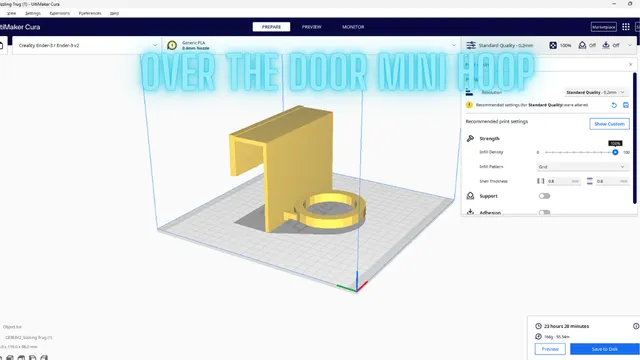Screen dimensions: 640x360
Task: Close the print settings panel
Action: pyautogui.click(x=631, y=64)
